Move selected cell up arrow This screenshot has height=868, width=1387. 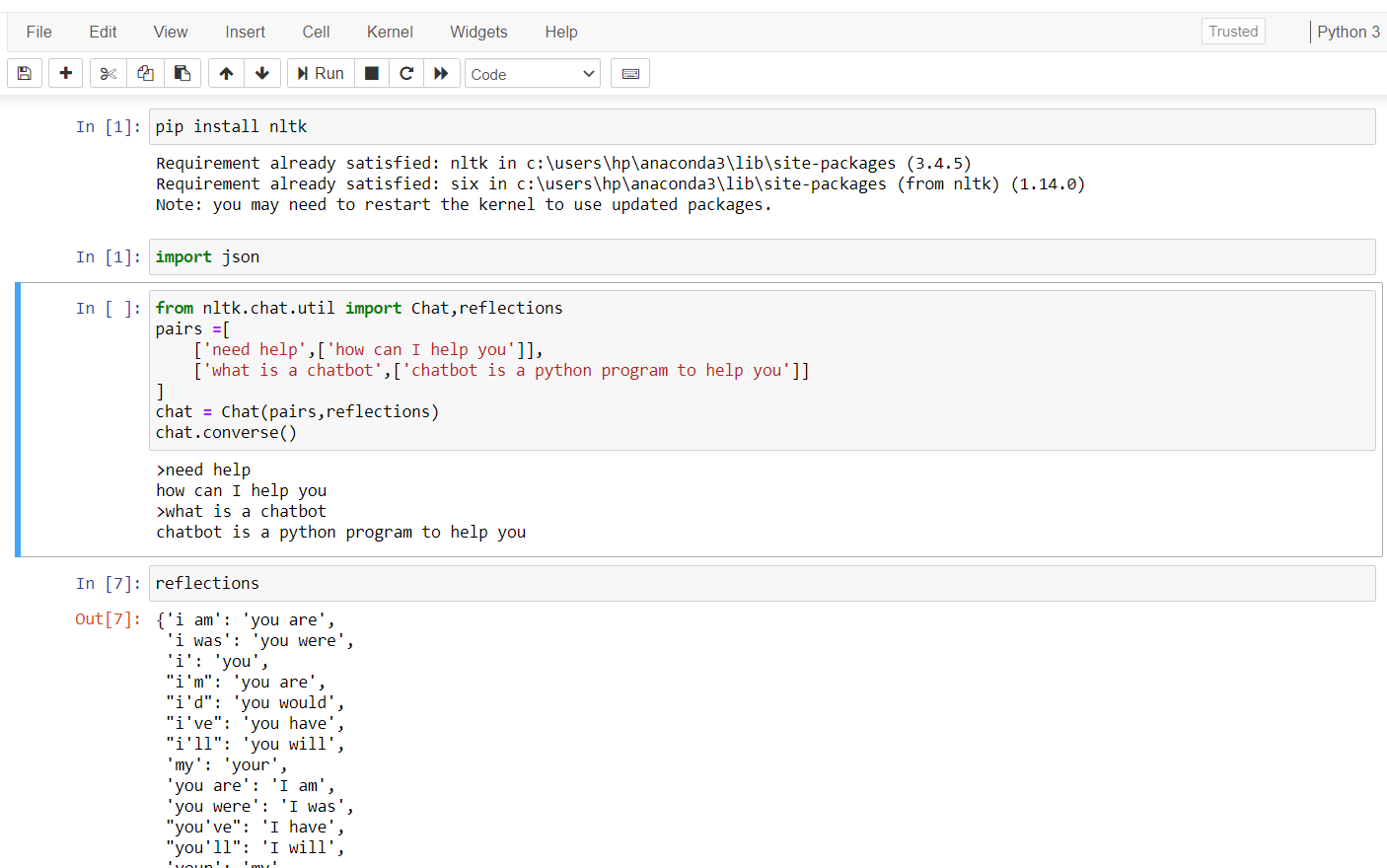point(226,74)
